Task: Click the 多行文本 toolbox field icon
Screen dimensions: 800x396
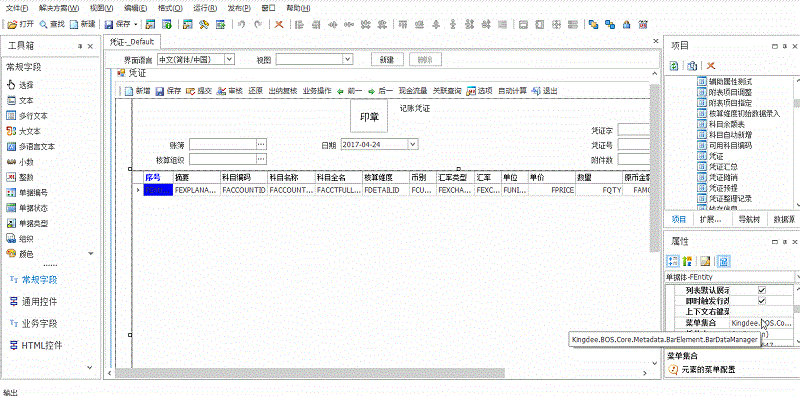Action: tap(11, 116)
